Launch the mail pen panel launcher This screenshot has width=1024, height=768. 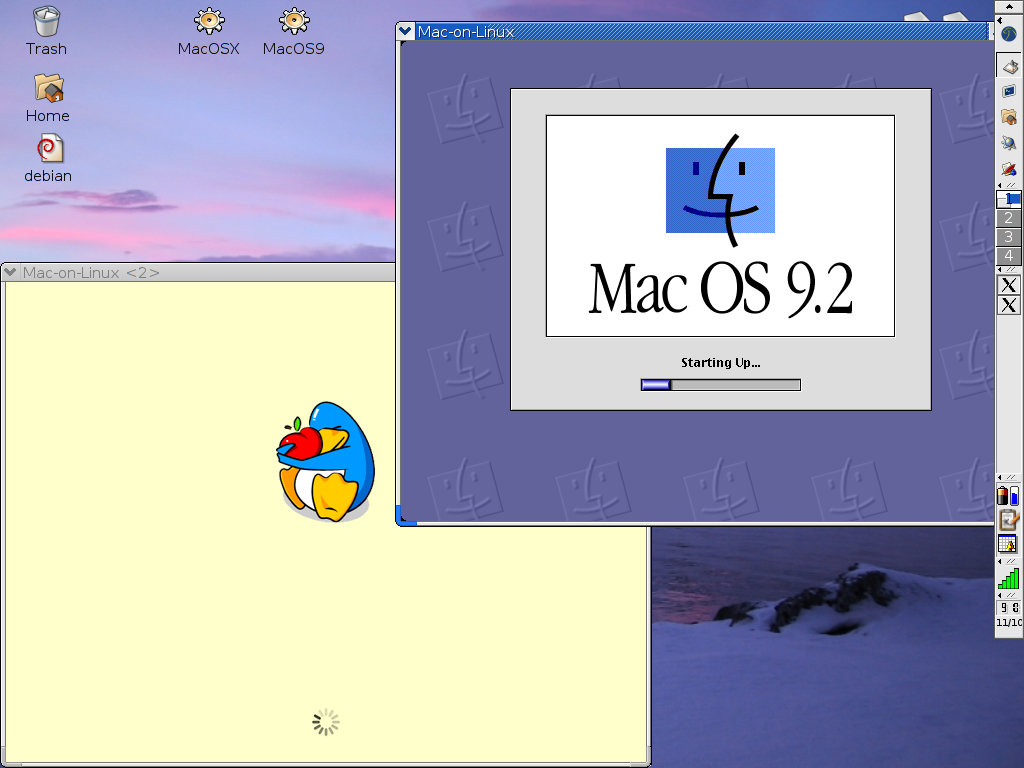pyautogui.click(x=1009, y=168)
